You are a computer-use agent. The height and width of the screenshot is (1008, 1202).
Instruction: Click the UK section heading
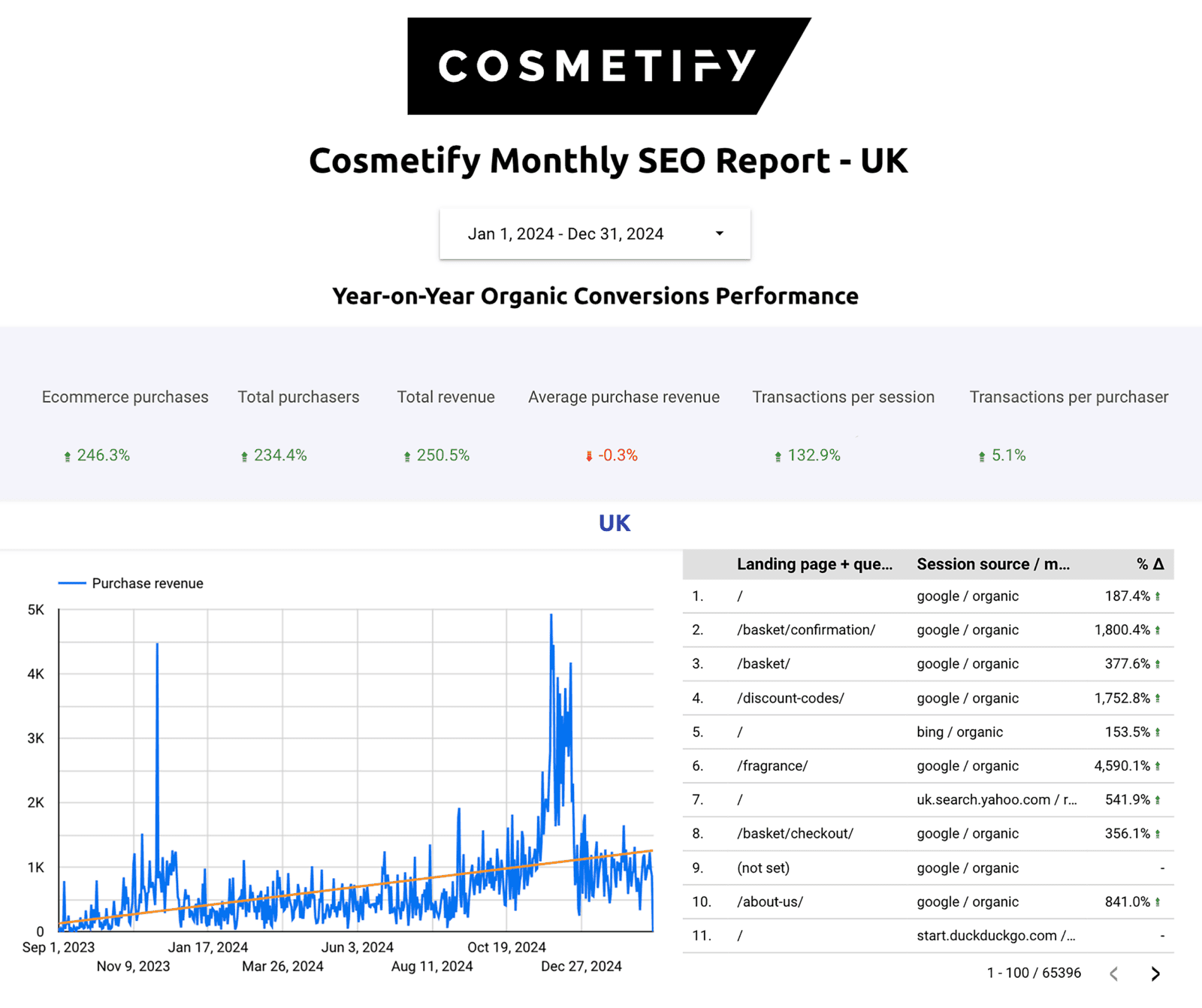pyautogui.click(x=614, y=523)
